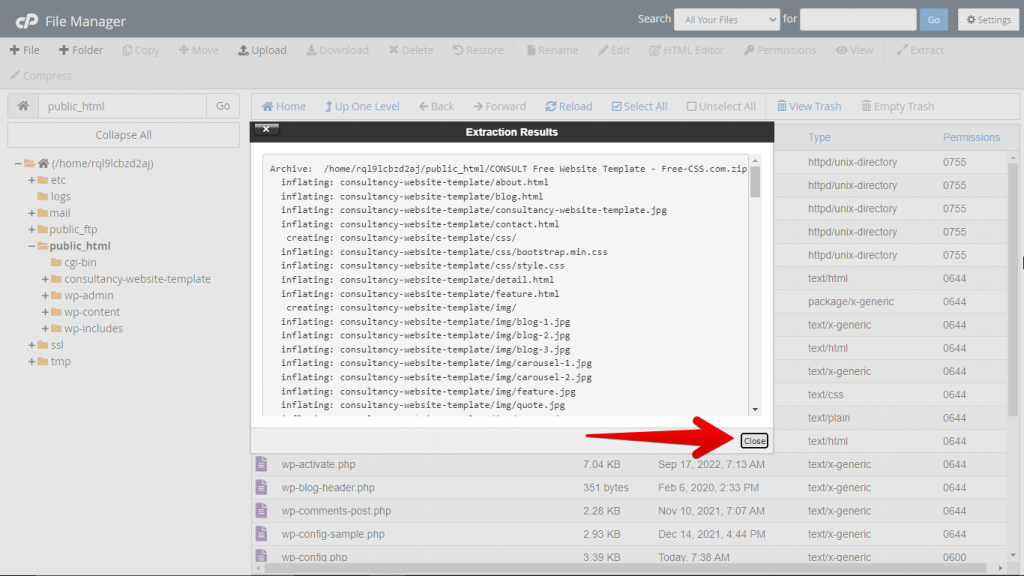This screenshot has width=1024, height=576.
Task: Expand the etc folder in tree
Action: click(31, 180)
